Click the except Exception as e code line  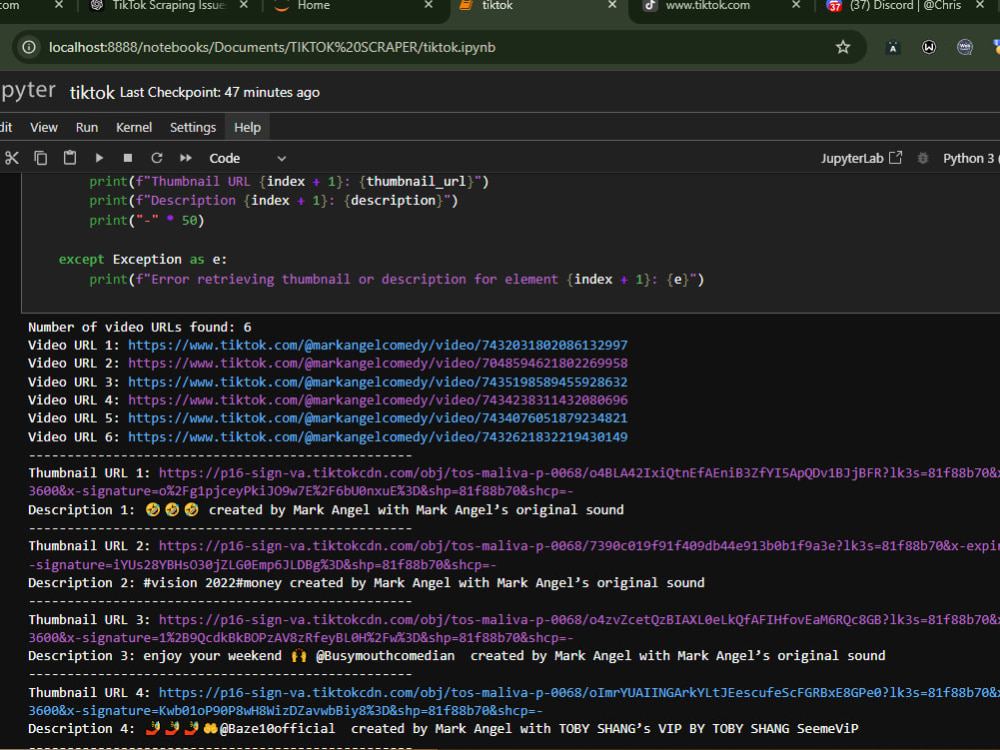point(143,260)
